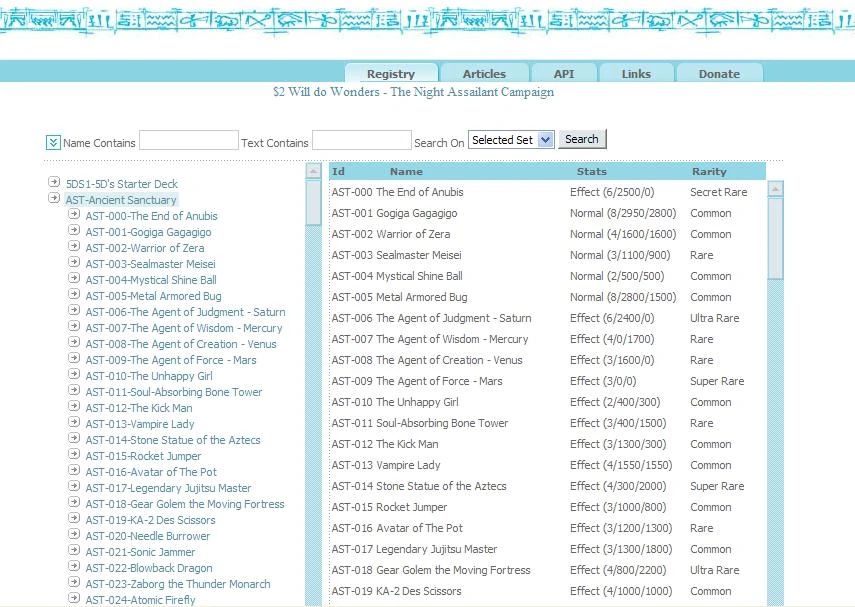Open AST-018-Gear Golem the Moving Fortress tree link
The height and width of the screenshot is (607, 855).
(x=185, y=504)
